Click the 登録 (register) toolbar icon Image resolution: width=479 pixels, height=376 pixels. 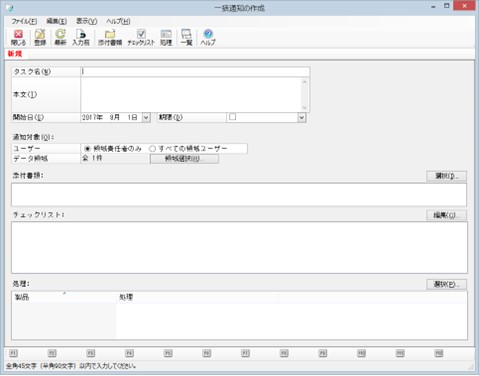click(x=40, y=37)
